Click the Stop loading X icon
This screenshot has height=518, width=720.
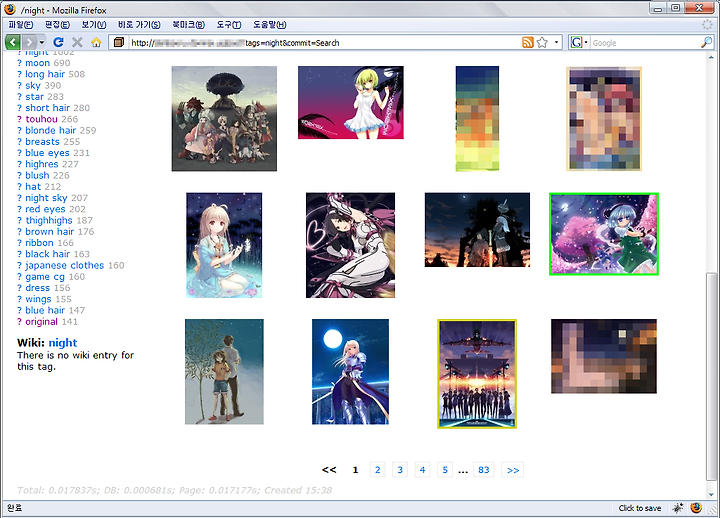pyautogui.click(x=77, y=42)
